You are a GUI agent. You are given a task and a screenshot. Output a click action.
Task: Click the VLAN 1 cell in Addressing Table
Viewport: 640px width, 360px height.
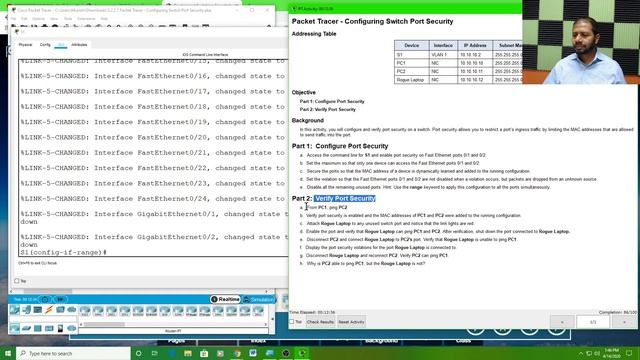click(x=443, y=54)
